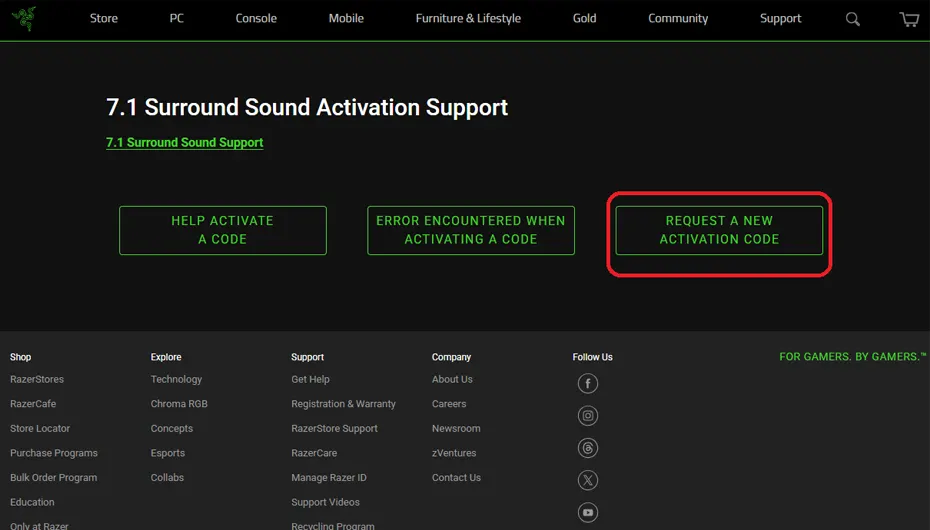
Task: Open Concepts footer link
Action: click(171, 429)
